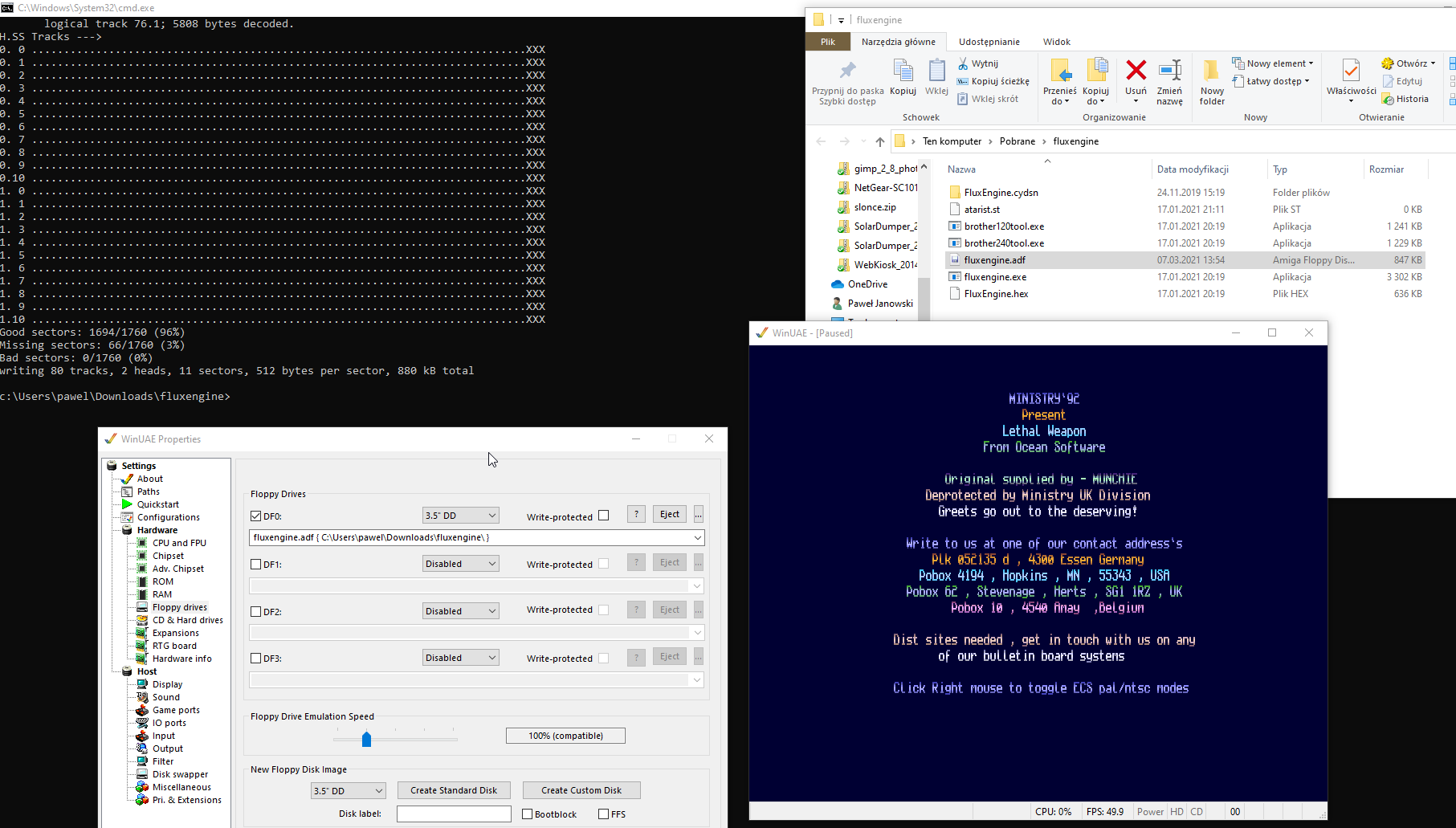1456x828 pixels.
Task: Open DF3 drive type dropdown
Action: coord(461,658)
